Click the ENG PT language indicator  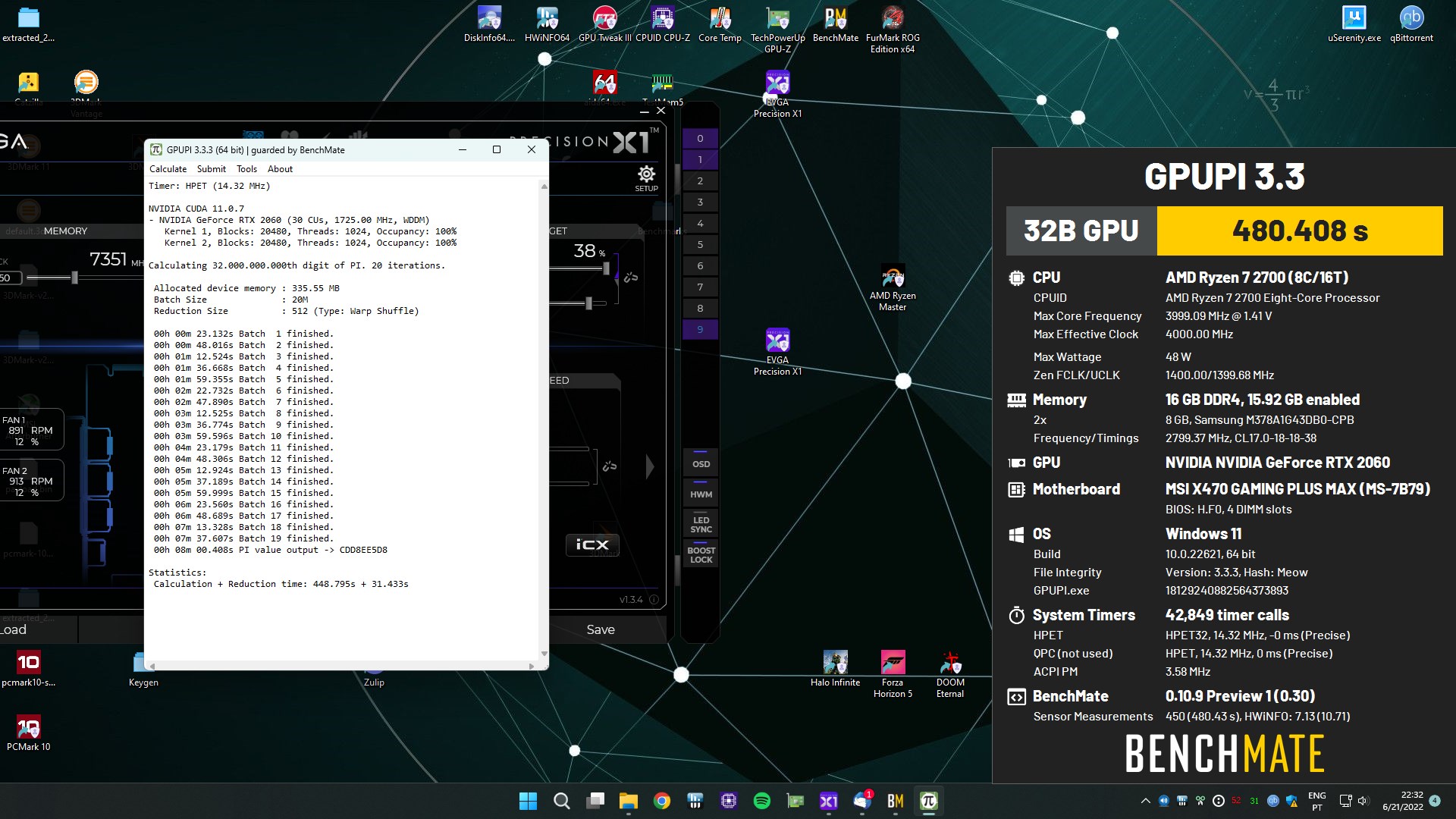[x=1317, y=801]
